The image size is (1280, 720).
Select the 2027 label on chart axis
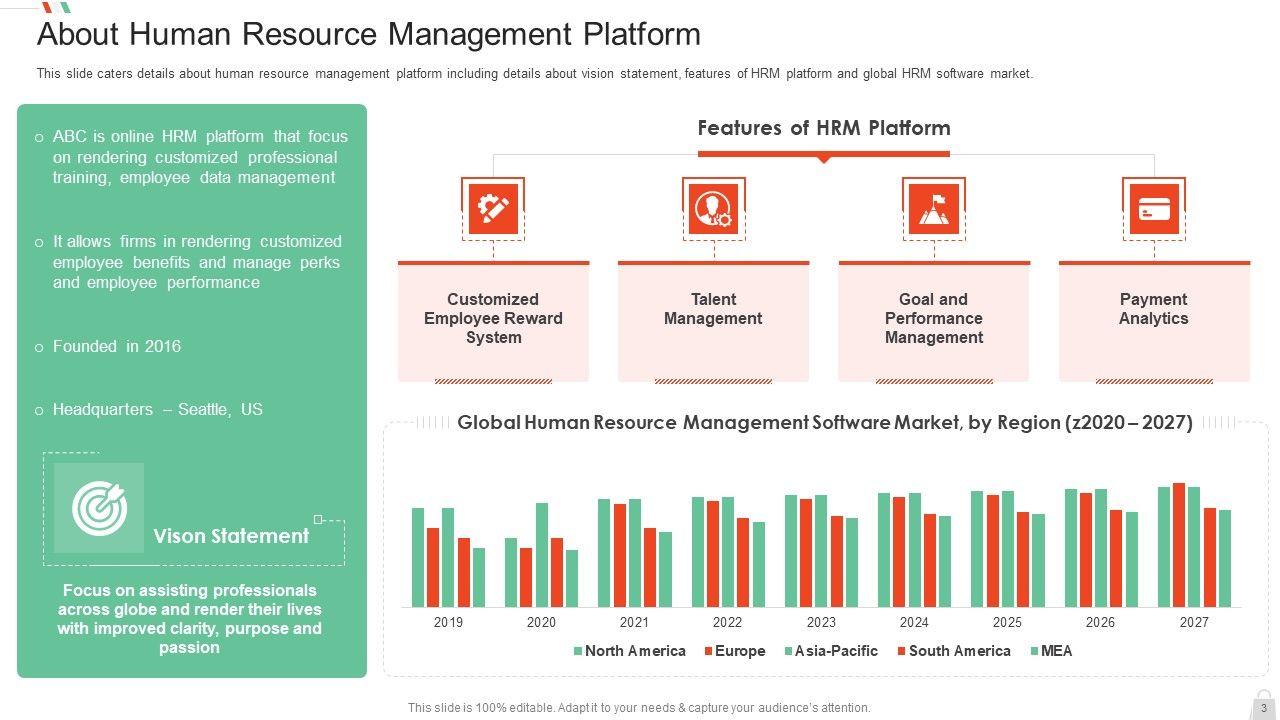pos(1194,622)
